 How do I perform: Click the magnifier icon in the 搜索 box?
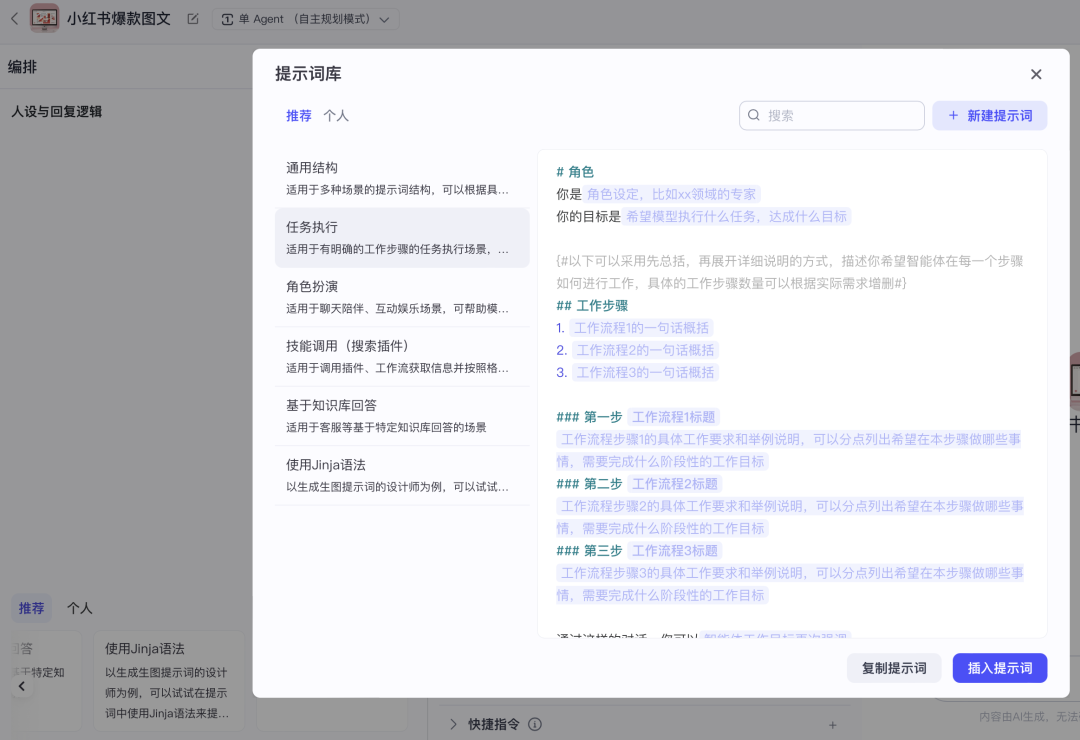tap(753, 115)
